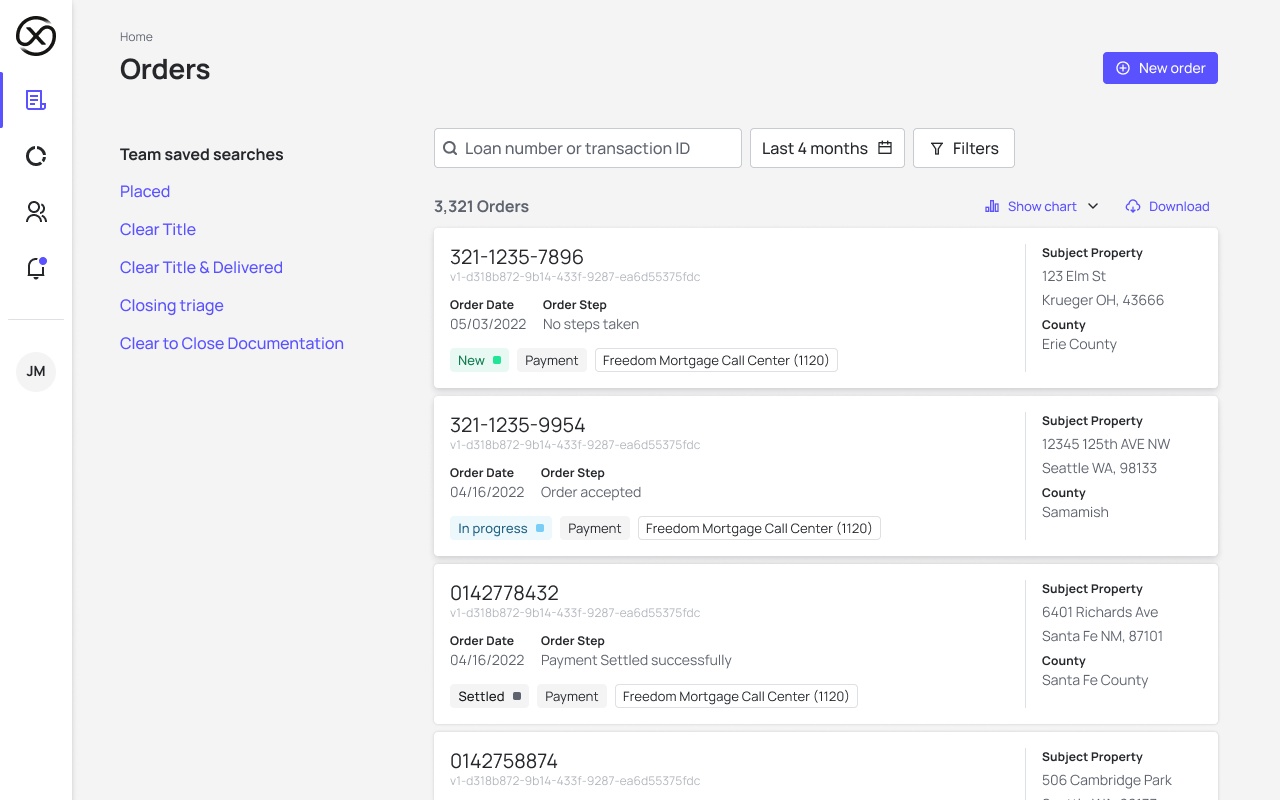Click the funnel icon on Filters button
The height and width of the screenshot is (800, 1280).
[x=937, y=148]
